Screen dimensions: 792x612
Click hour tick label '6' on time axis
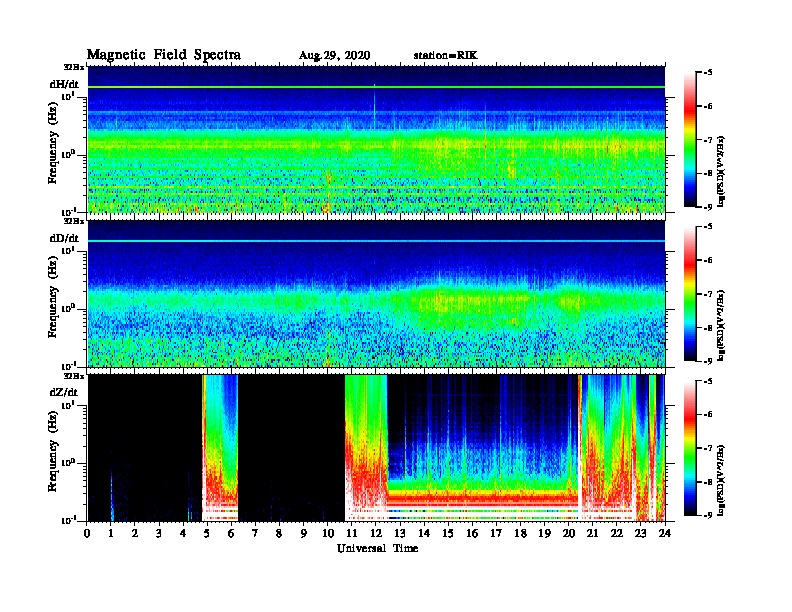231,533
